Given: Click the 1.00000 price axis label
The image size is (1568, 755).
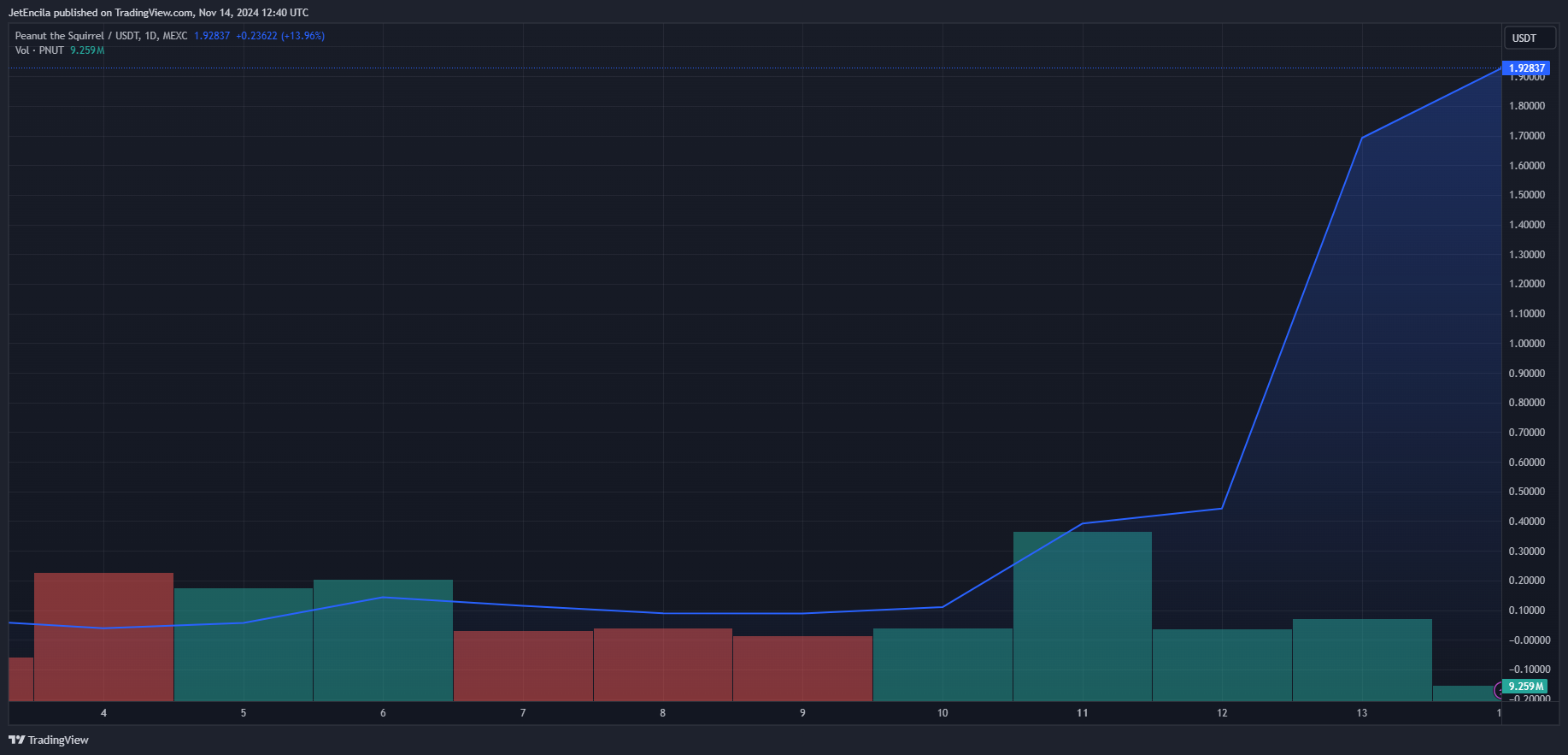Looking at the screenshot, I should click(1527, 344).
